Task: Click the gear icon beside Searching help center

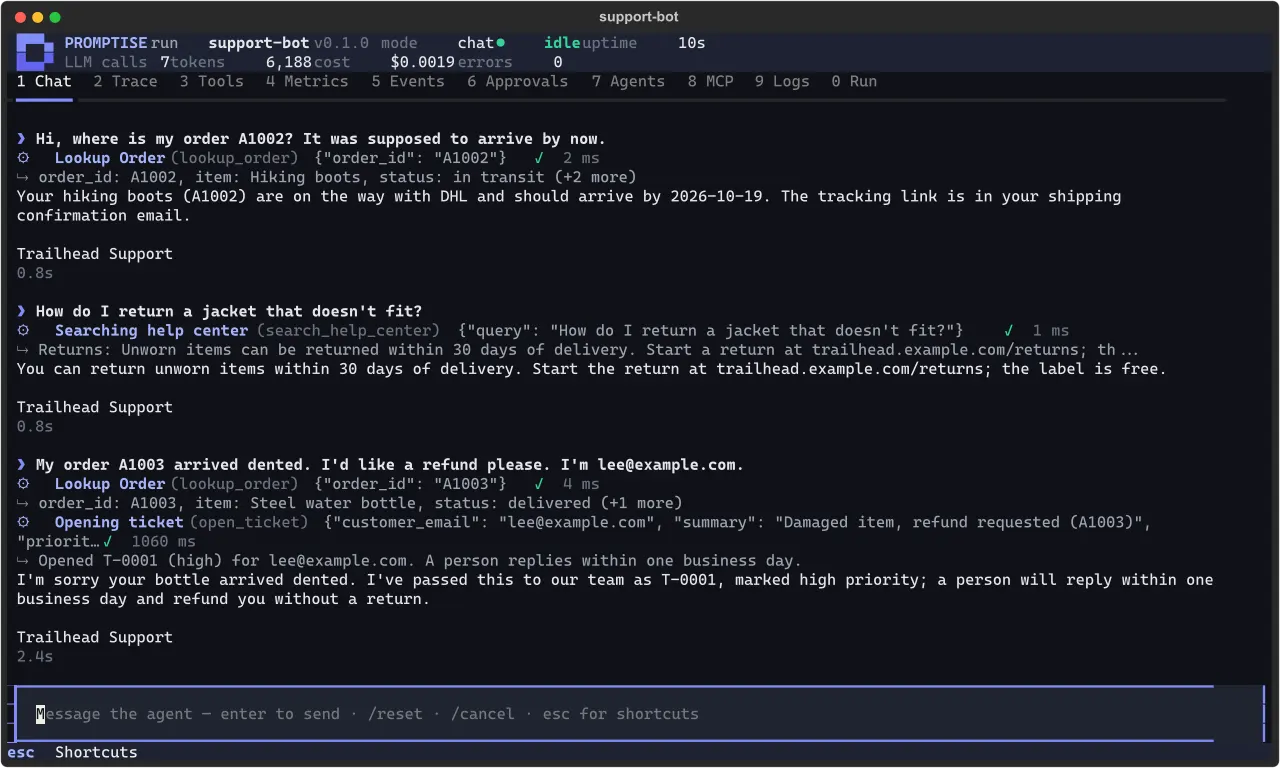Action: coord(23,331)
